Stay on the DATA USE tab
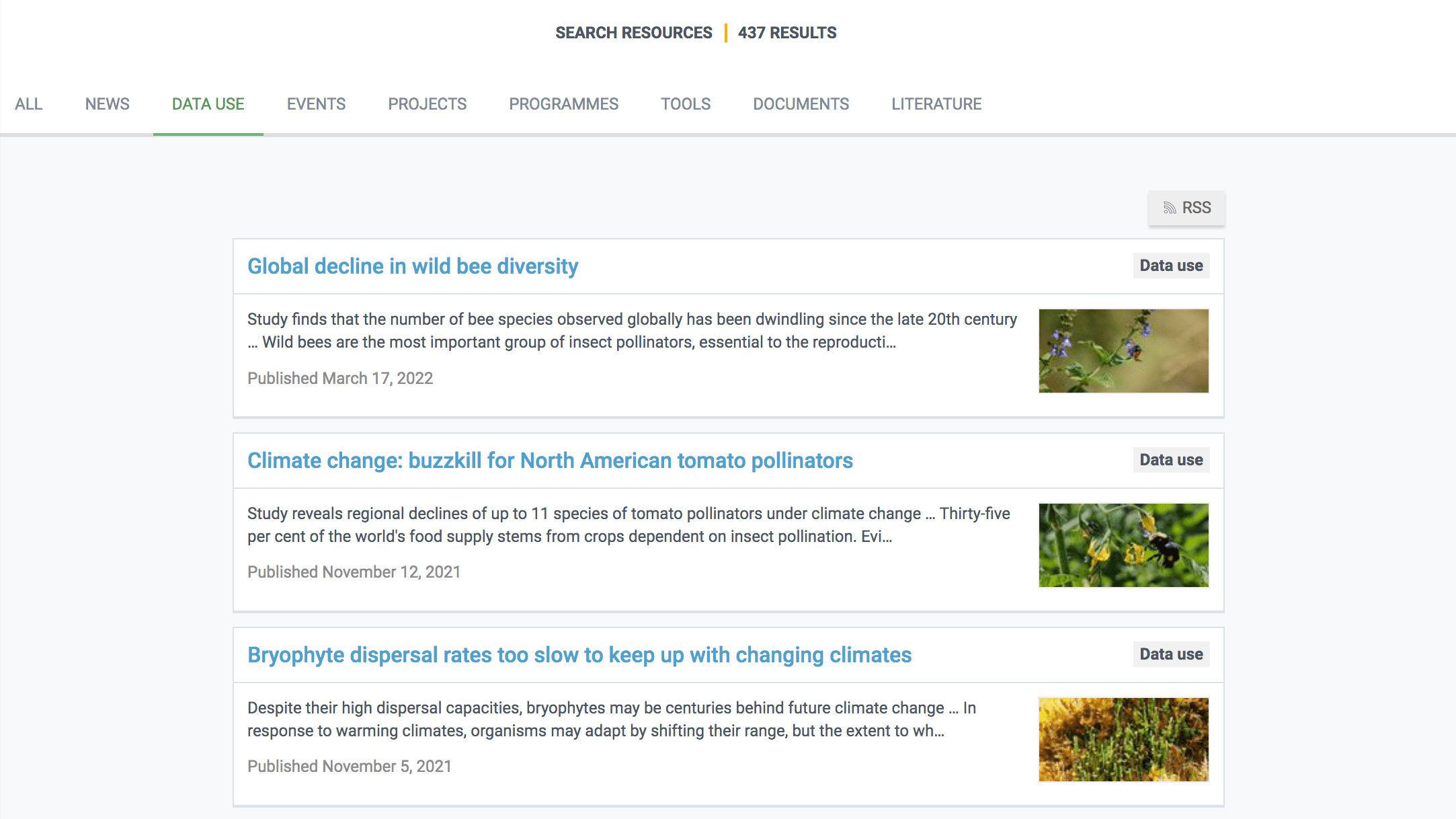The width and height of the screenshot is (1456, 819). [208, 104]
